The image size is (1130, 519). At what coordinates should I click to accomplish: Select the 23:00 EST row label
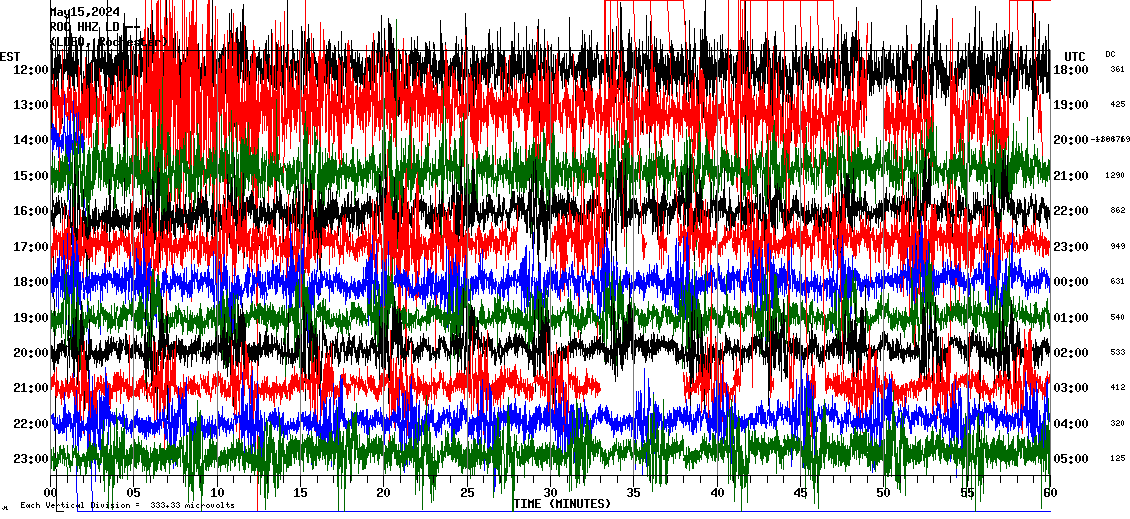[30, 459]
